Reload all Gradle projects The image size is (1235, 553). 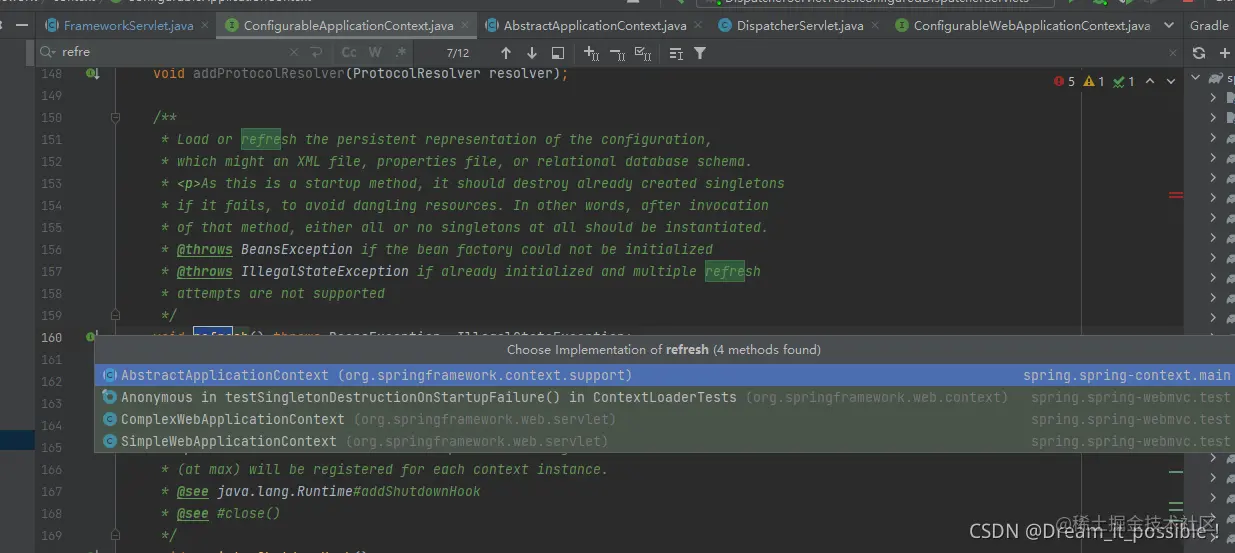[x=1199, y=53]
